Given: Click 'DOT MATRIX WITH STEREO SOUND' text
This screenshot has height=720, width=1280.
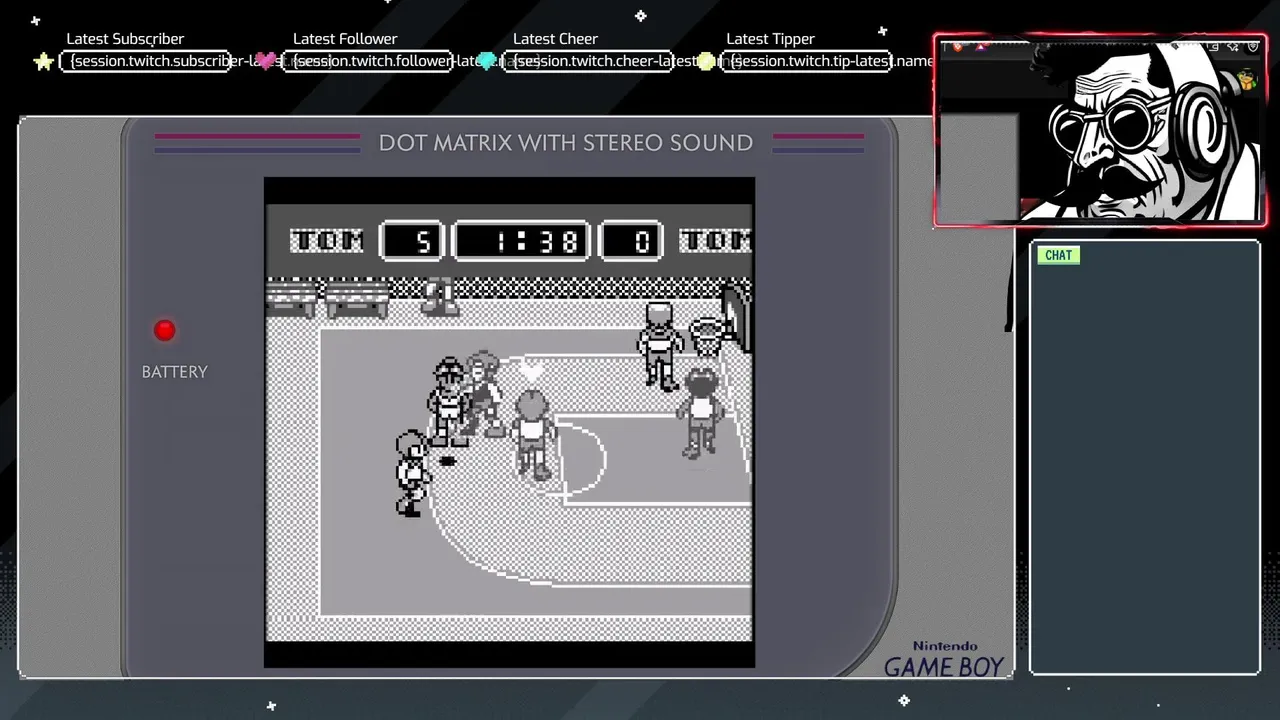Looking at the screenshot, I should 566,142.
